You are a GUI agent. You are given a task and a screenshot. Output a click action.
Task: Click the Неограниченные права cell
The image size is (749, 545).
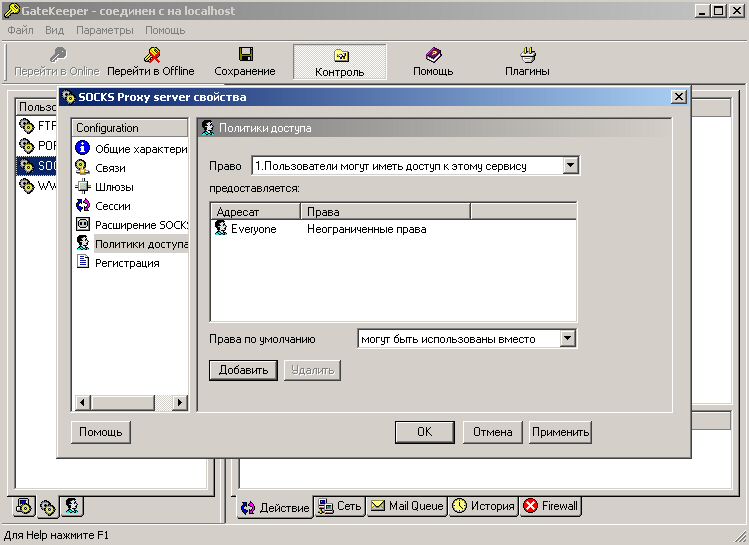point(366,229)
